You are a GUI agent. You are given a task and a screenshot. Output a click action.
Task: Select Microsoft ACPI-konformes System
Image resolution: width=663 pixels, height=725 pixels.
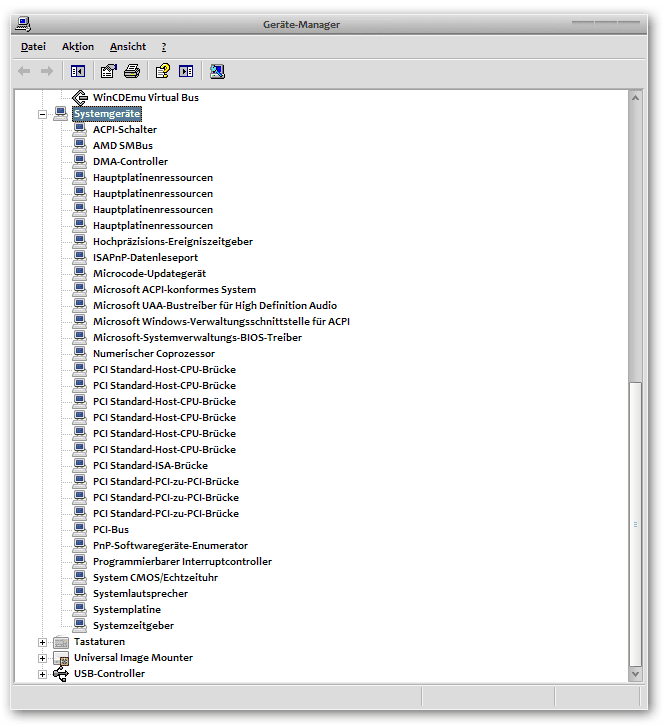(x=174, y=289)
